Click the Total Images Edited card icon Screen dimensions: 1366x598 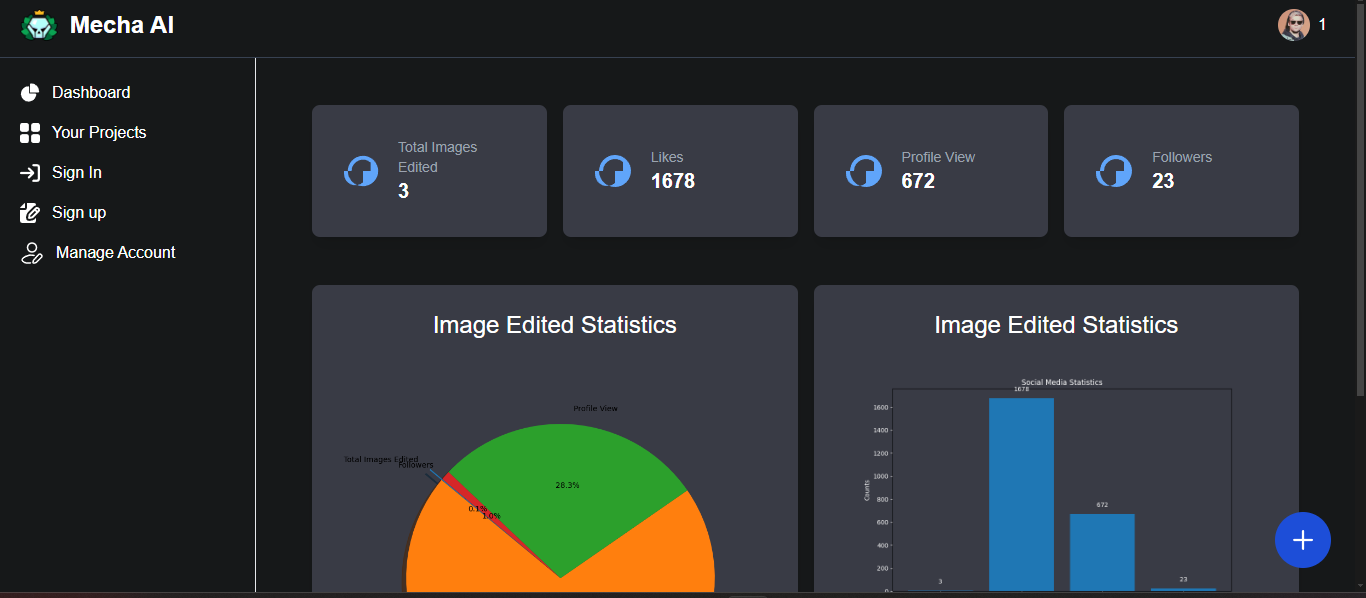click(361, 171)
